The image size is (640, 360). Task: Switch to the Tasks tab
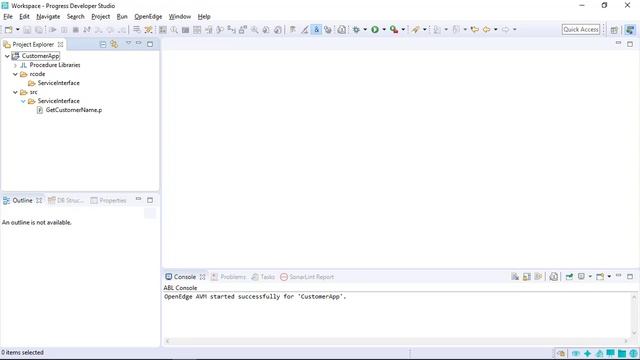[263, 277]
